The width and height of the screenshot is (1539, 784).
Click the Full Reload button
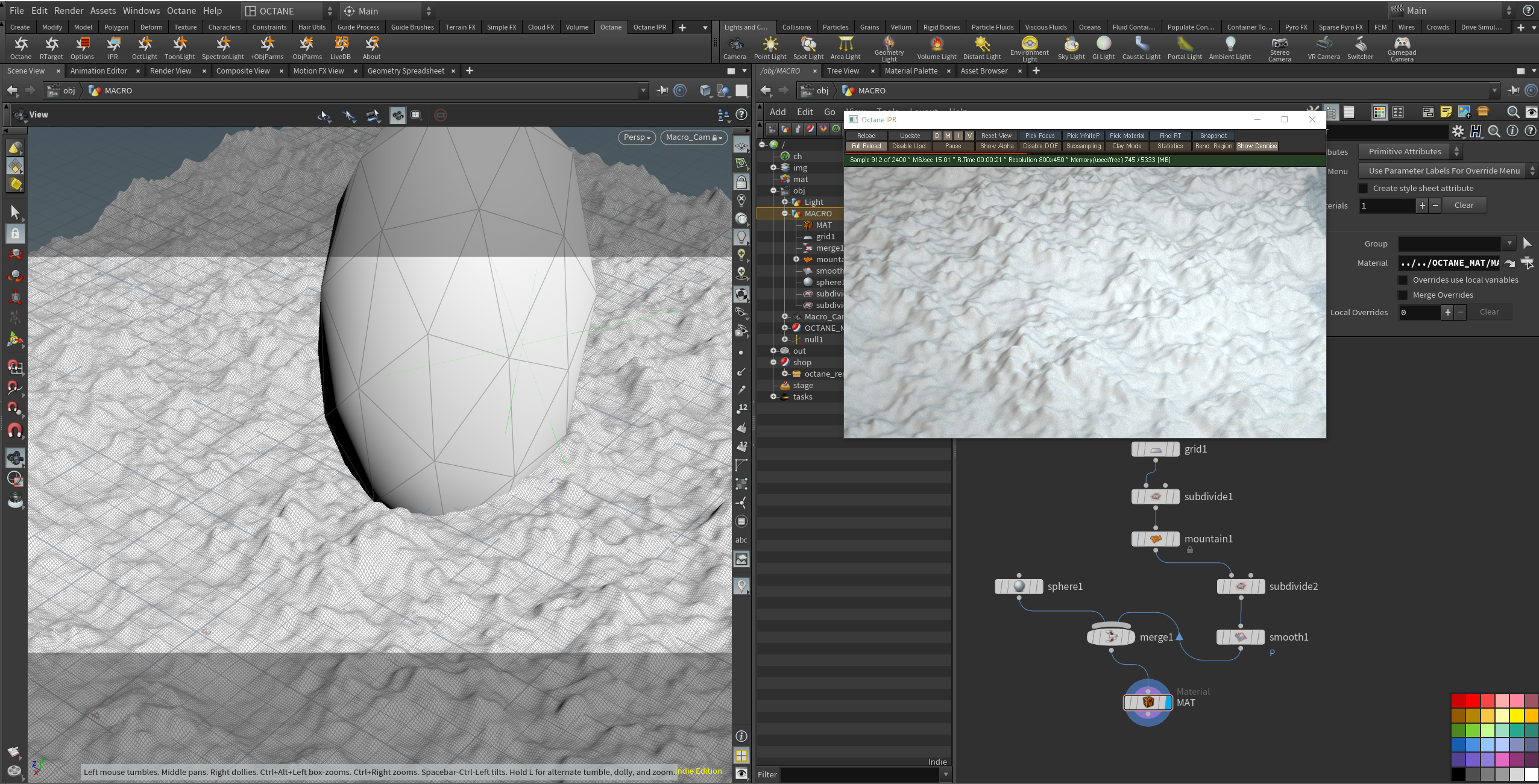pos(866,146)
